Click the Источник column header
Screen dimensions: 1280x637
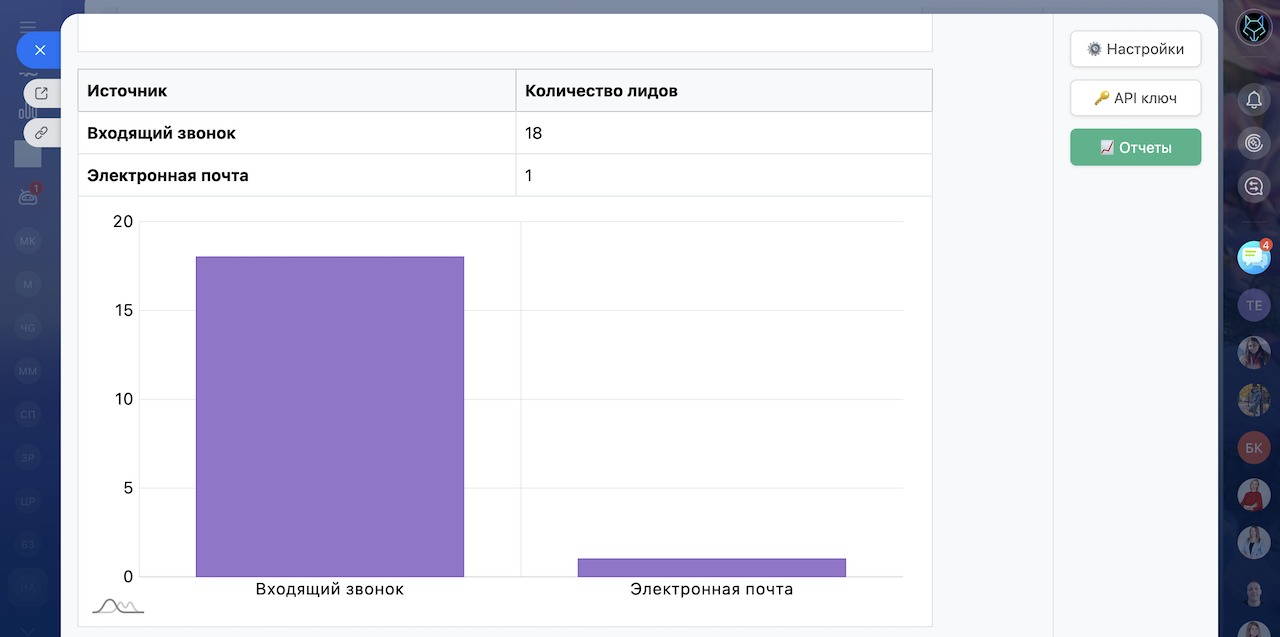pyautogui.click(x=297, y=91)
